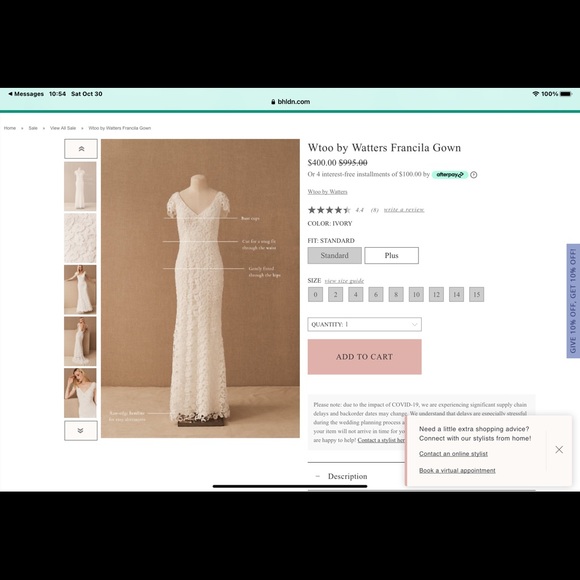
Task: Select thumbnail of model back view
Action: click(80, 341)
